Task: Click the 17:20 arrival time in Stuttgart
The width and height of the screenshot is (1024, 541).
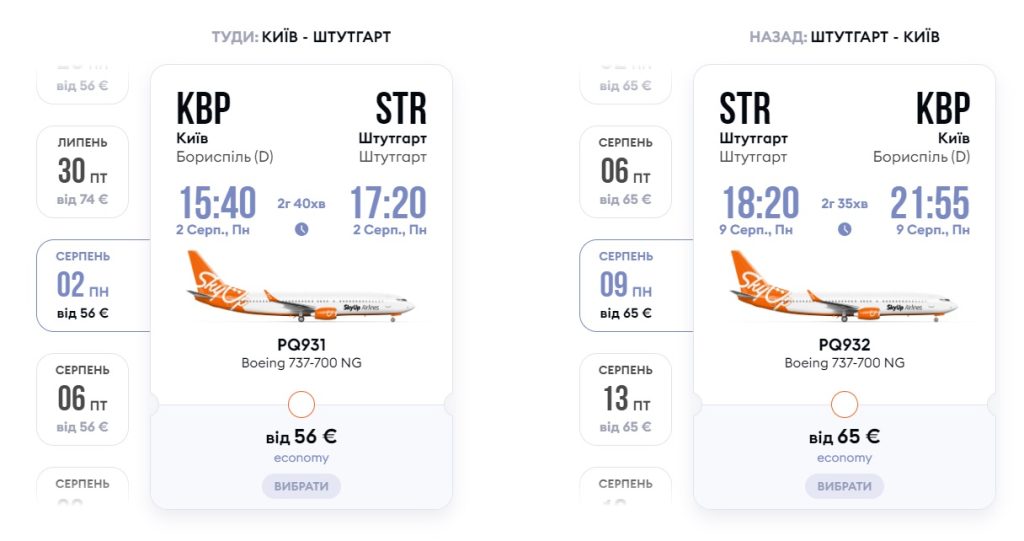Action: tap(388, 203)
